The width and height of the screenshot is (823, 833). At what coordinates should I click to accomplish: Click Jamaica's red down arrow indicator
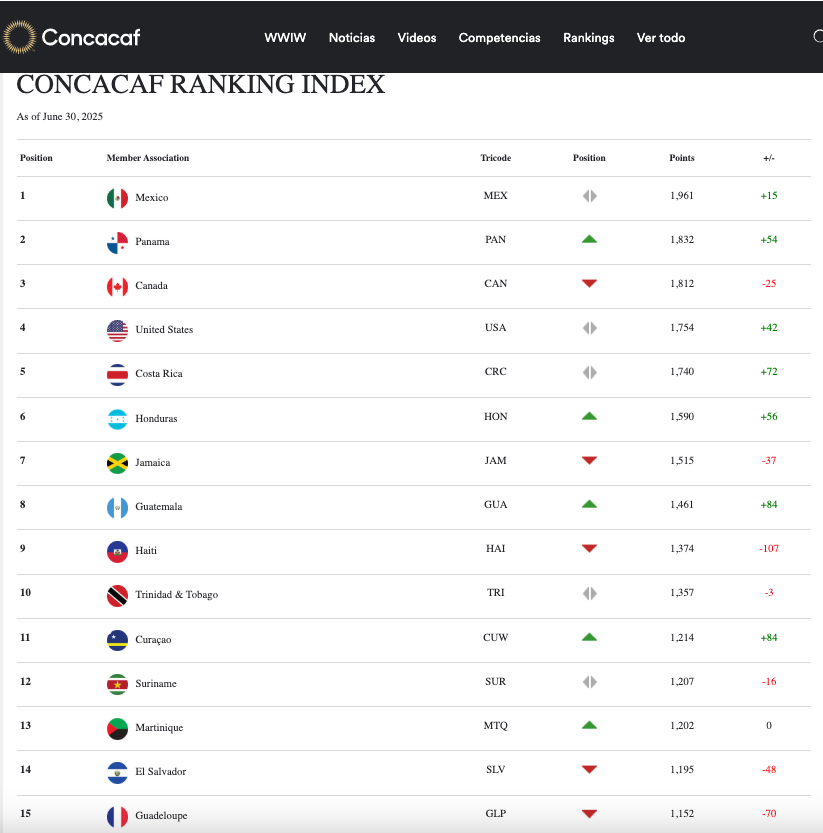(589, 461)
